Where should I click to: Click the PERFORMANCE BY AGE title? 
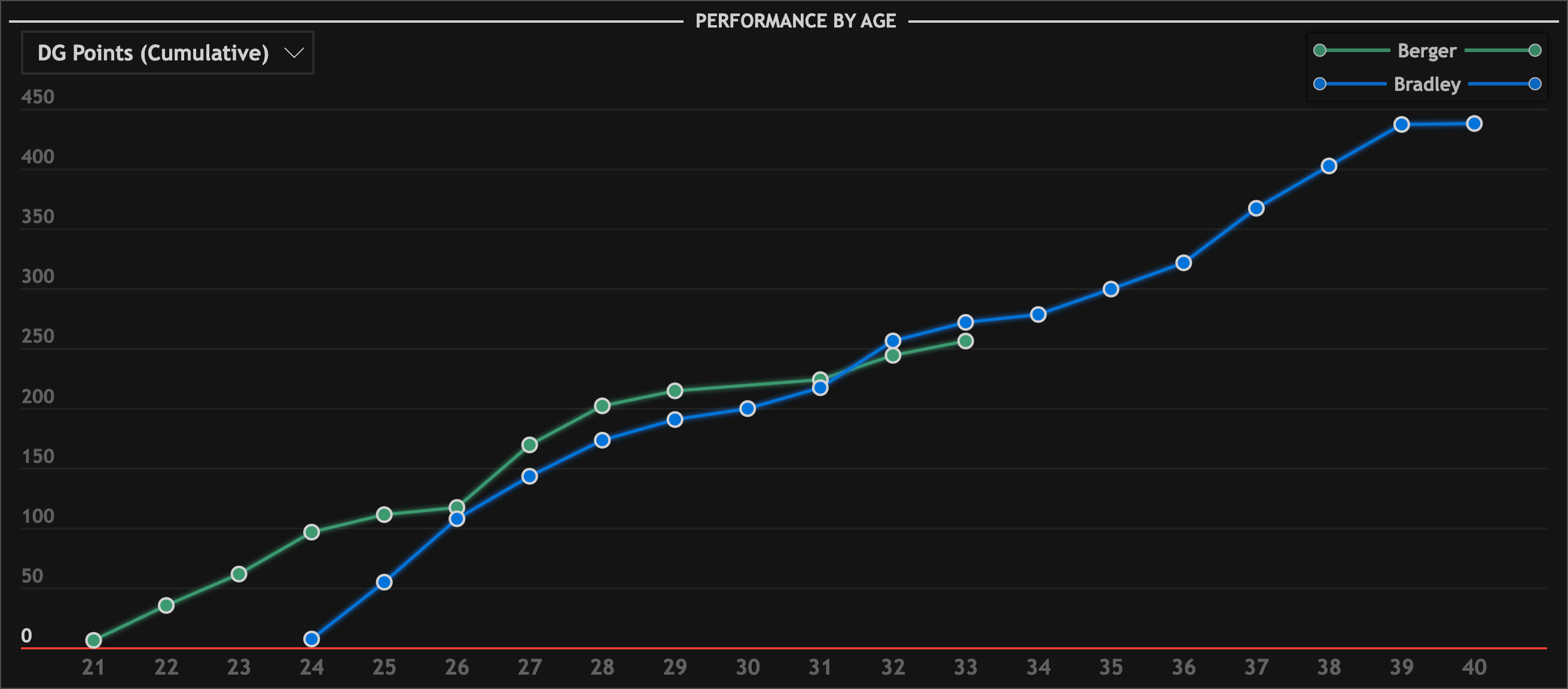point(795,22)
